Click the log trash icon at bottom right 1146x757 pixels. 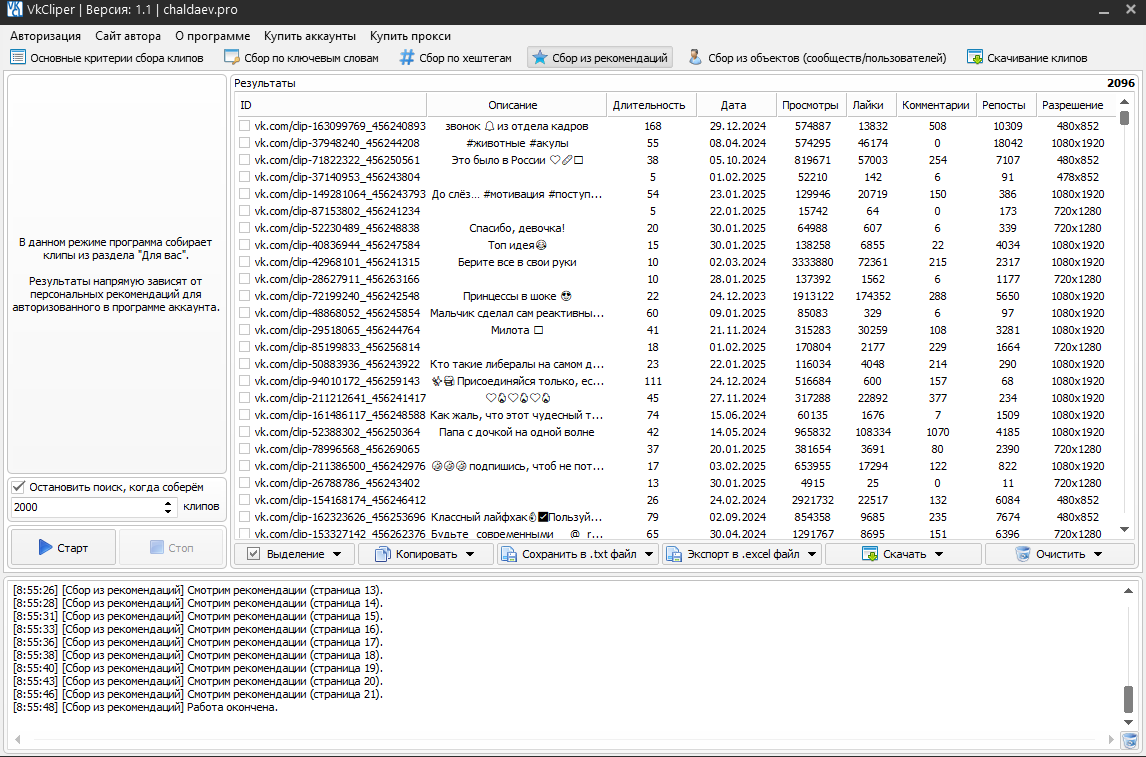click(x=1129, y=739)
